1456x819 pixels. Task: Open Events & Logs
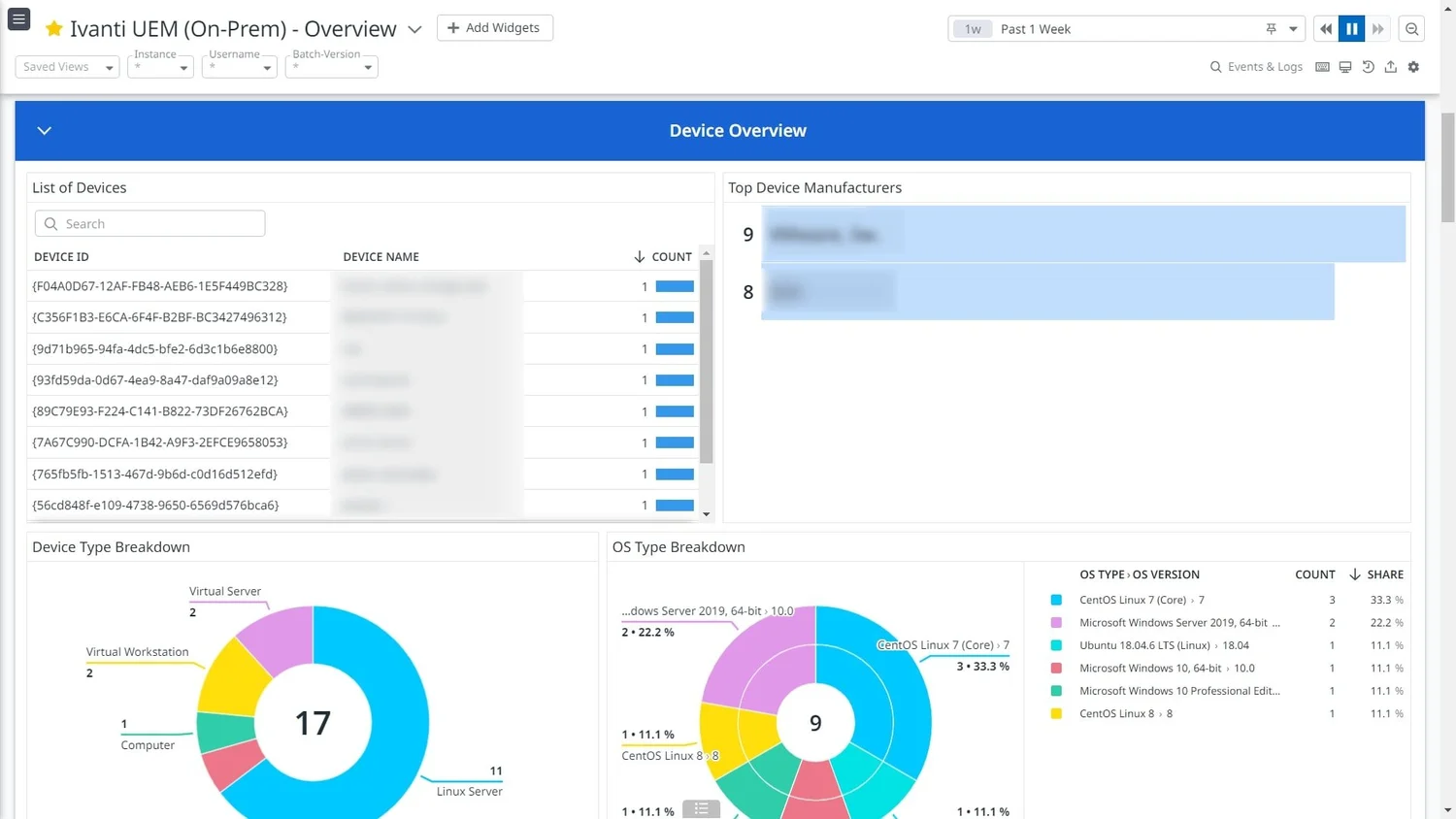click(1265, 66)
